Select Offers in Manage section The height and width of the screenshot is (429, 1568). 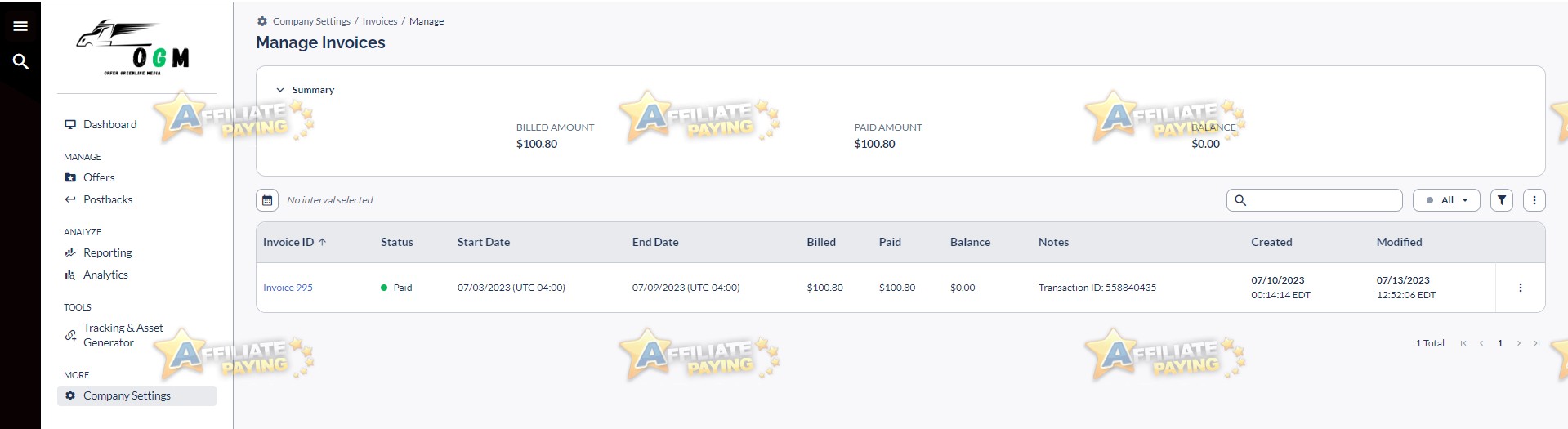tap(99, 177)
